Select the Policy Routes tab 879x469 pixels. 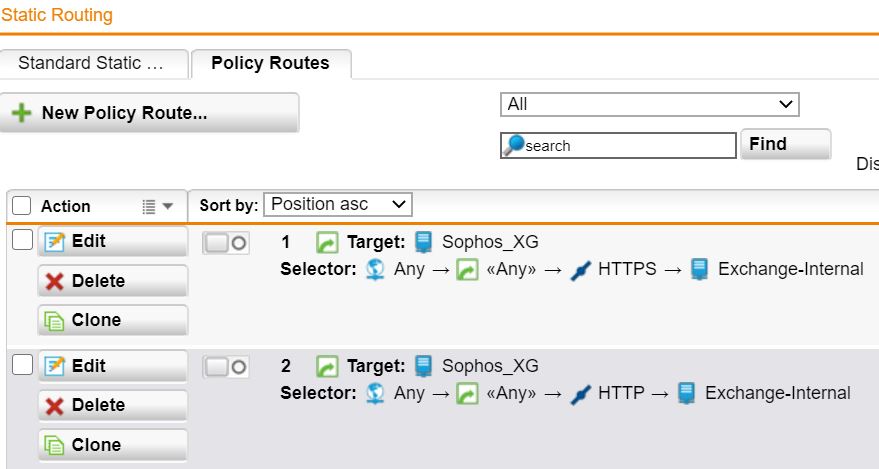271,63
